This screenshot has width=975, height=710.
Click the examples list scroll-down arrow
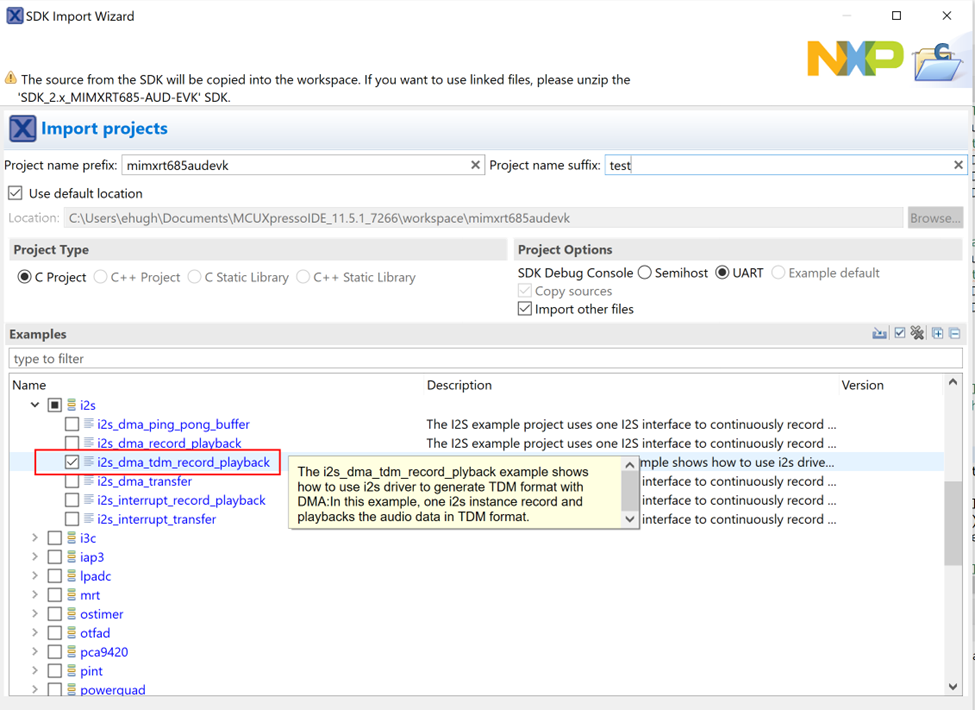[953, 686]
